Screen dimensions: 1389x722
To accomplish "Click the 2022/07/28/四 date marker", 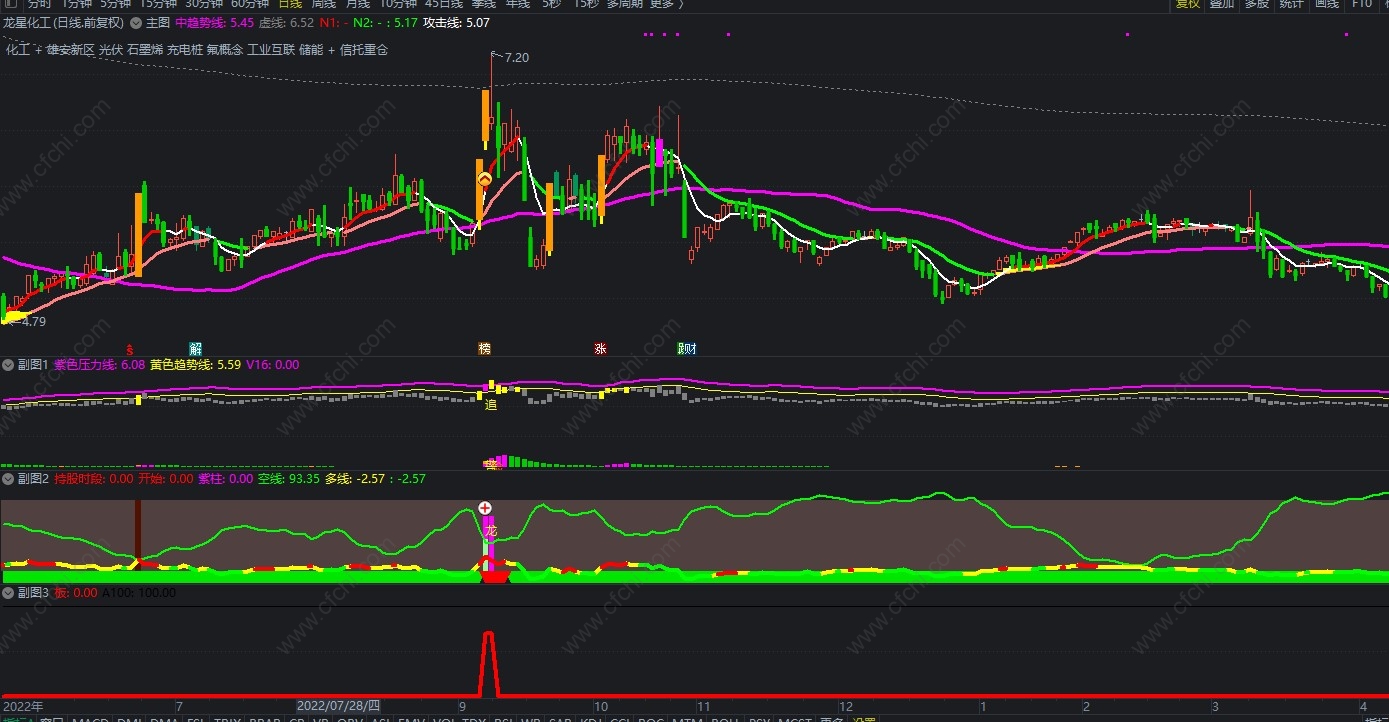I will tap(339, 706).
